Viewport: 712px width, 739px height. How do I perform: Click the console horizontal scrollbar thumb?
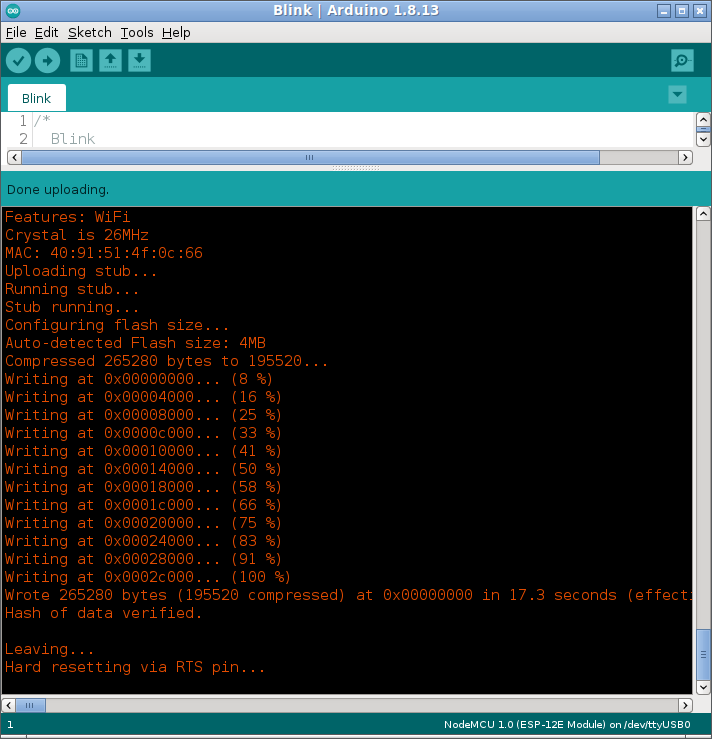click(30, 706)
